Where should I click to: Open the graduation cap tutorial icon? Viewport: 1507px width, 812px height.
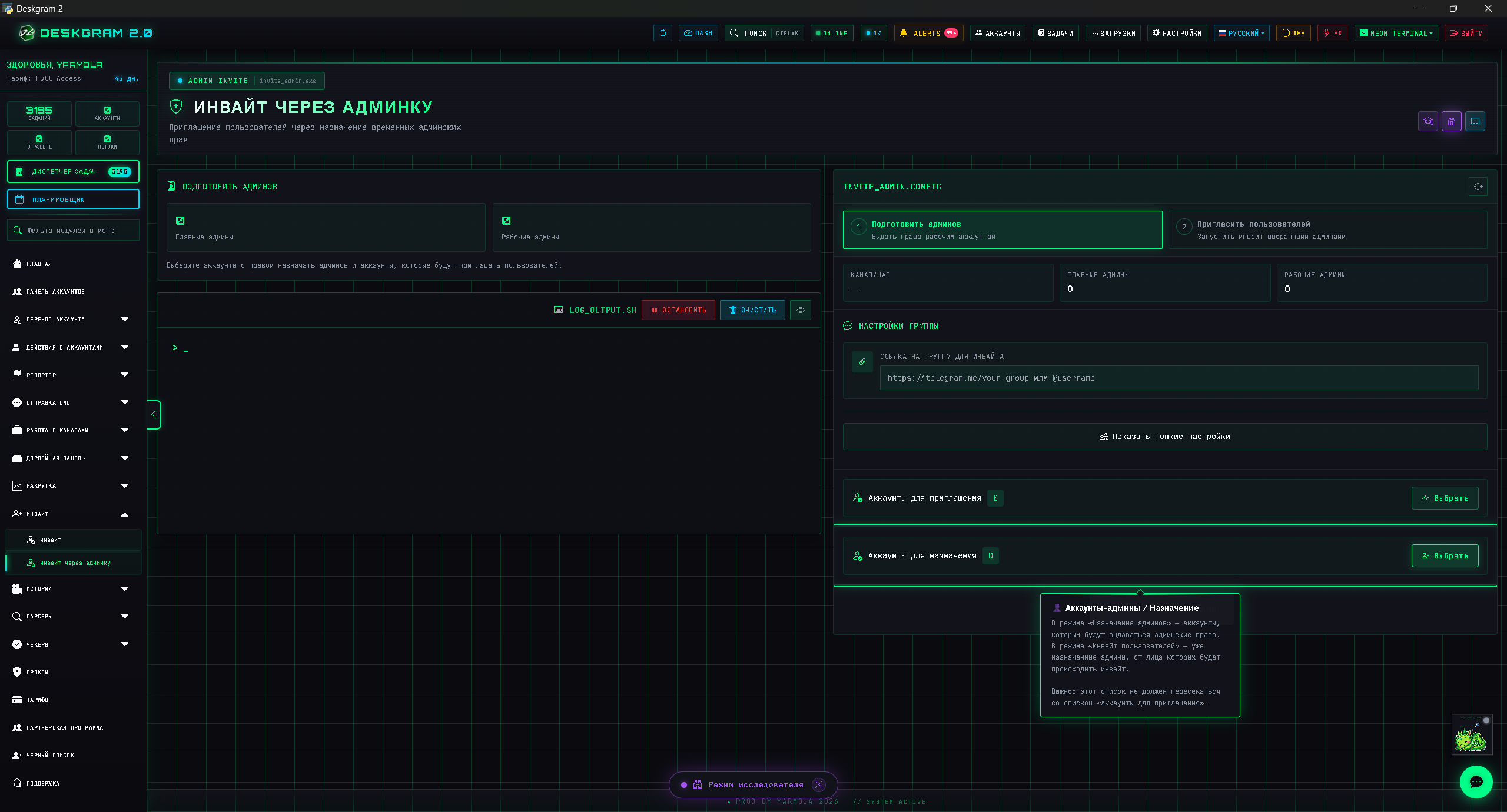click(x=1428, y=121)
